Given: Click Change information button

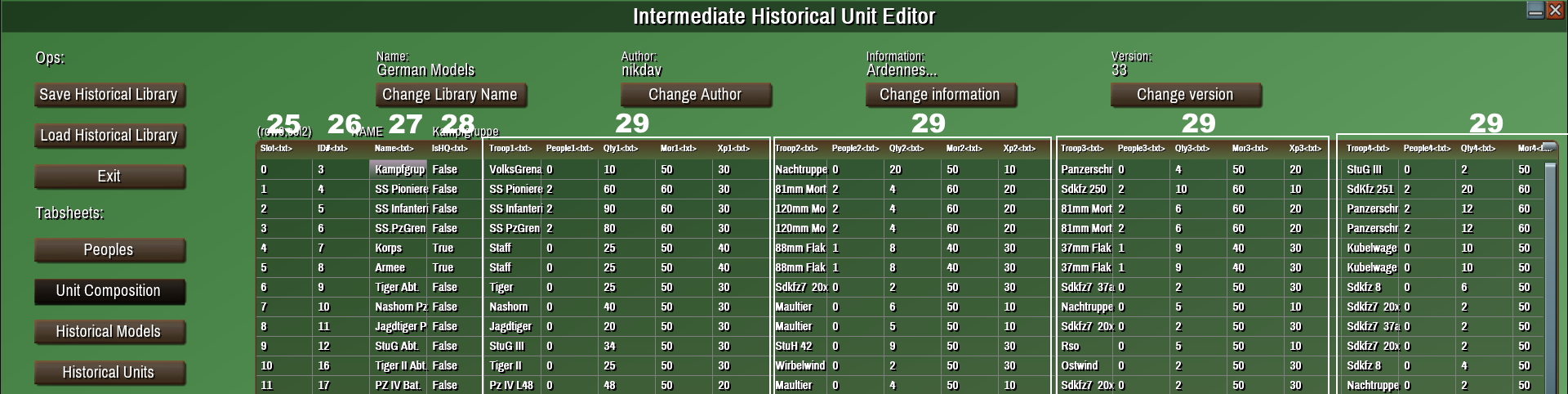Looking at the screenshot, I should coord(940,95).
